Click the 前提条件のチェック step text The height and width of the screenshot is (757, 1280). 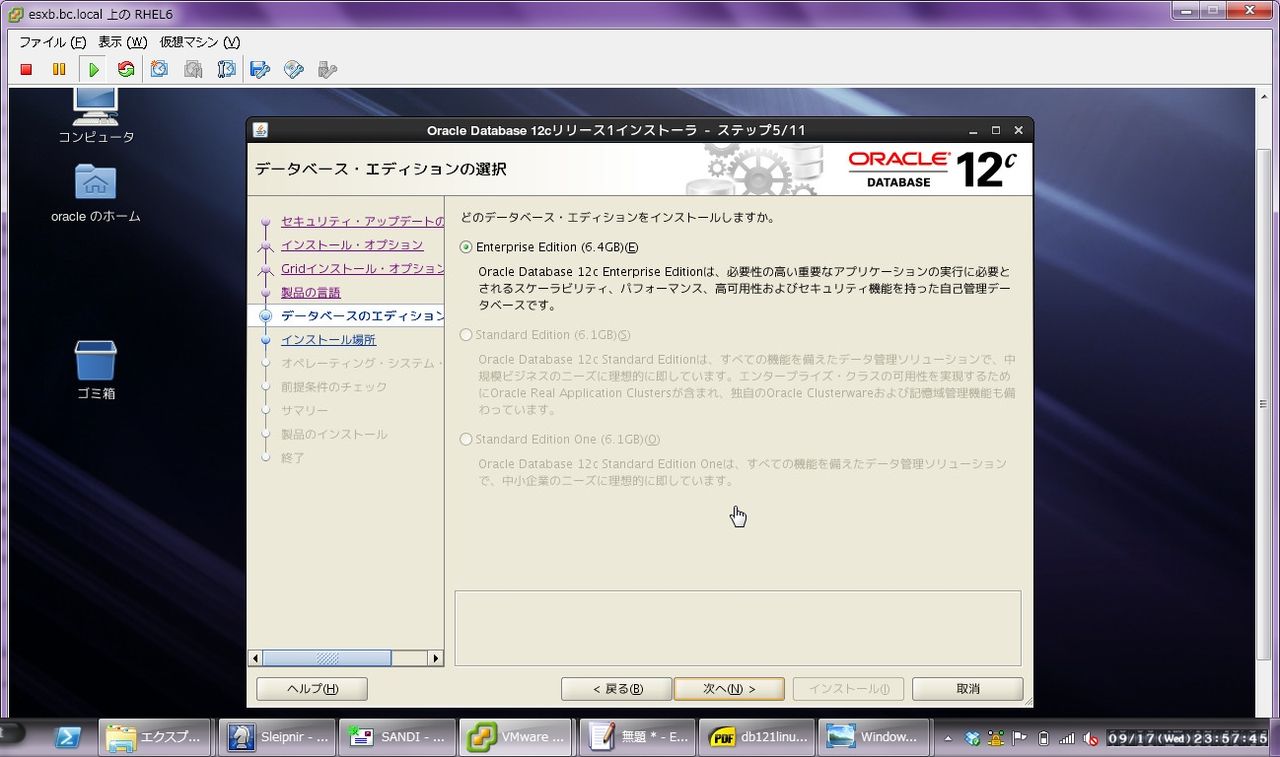coord(334,387)
